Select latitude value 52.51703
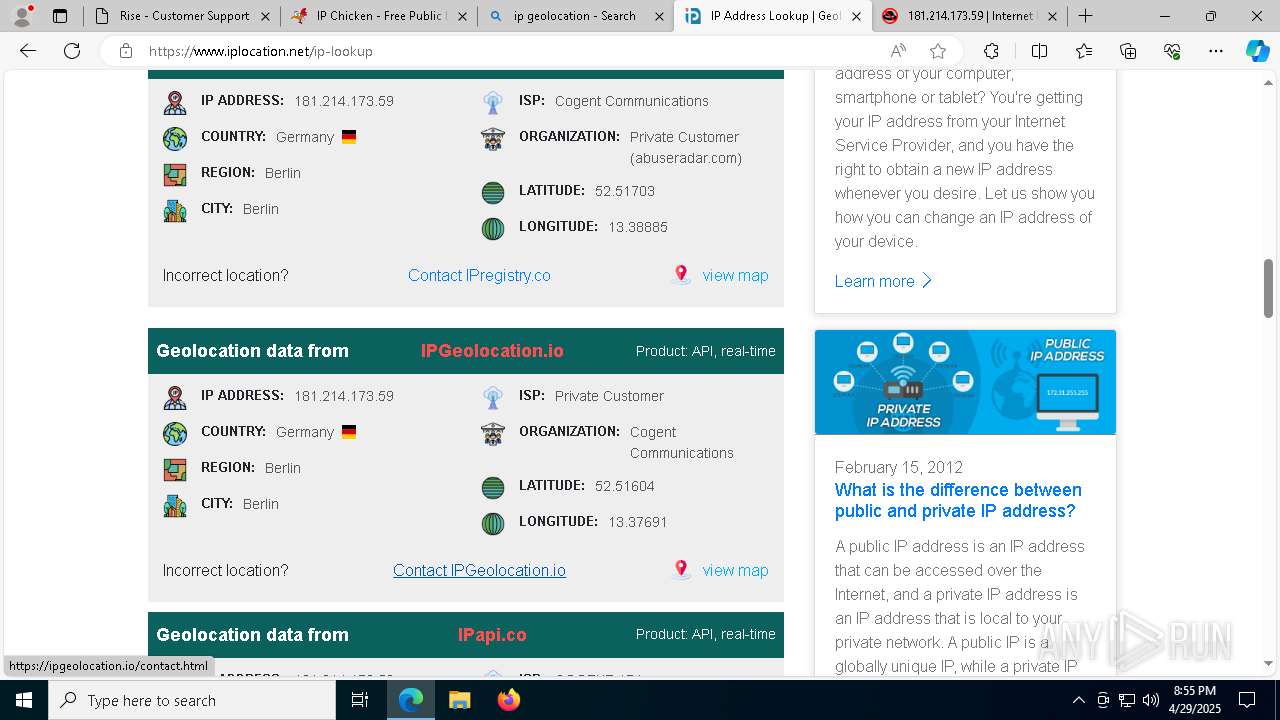1280x720 pixels. click(x=625, y=191)
